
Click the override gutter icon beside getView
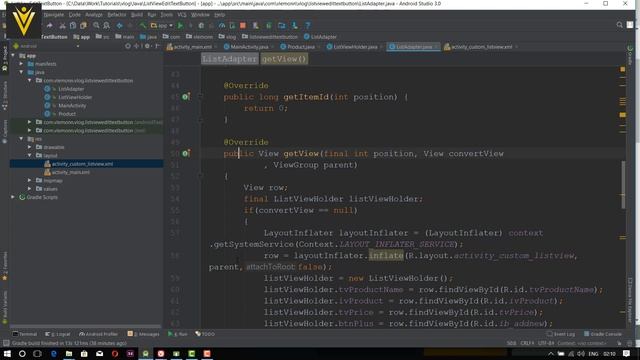point(186,153)
